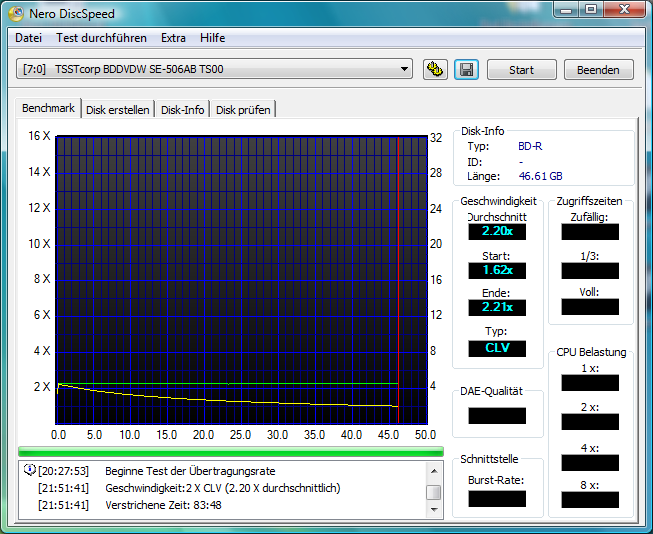Viewport: 653px width, 534px height.
Task: Click the Start speed value 1.62x
Action: pyautogui.click(x=497, y=270)
